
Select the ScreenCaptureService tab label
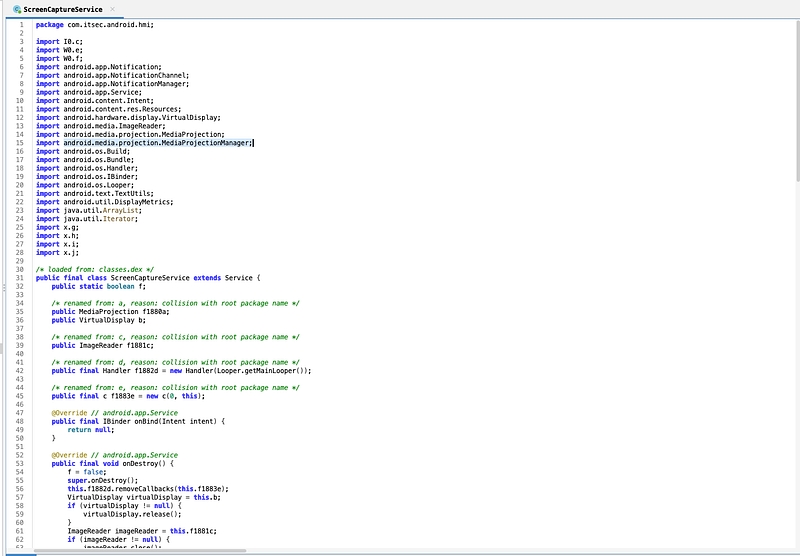coord(62,9)
